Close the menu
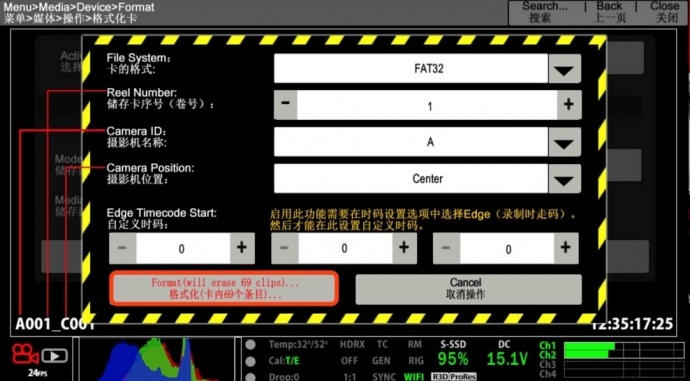Viewport: 690px width, 381px height. point(664,12)
